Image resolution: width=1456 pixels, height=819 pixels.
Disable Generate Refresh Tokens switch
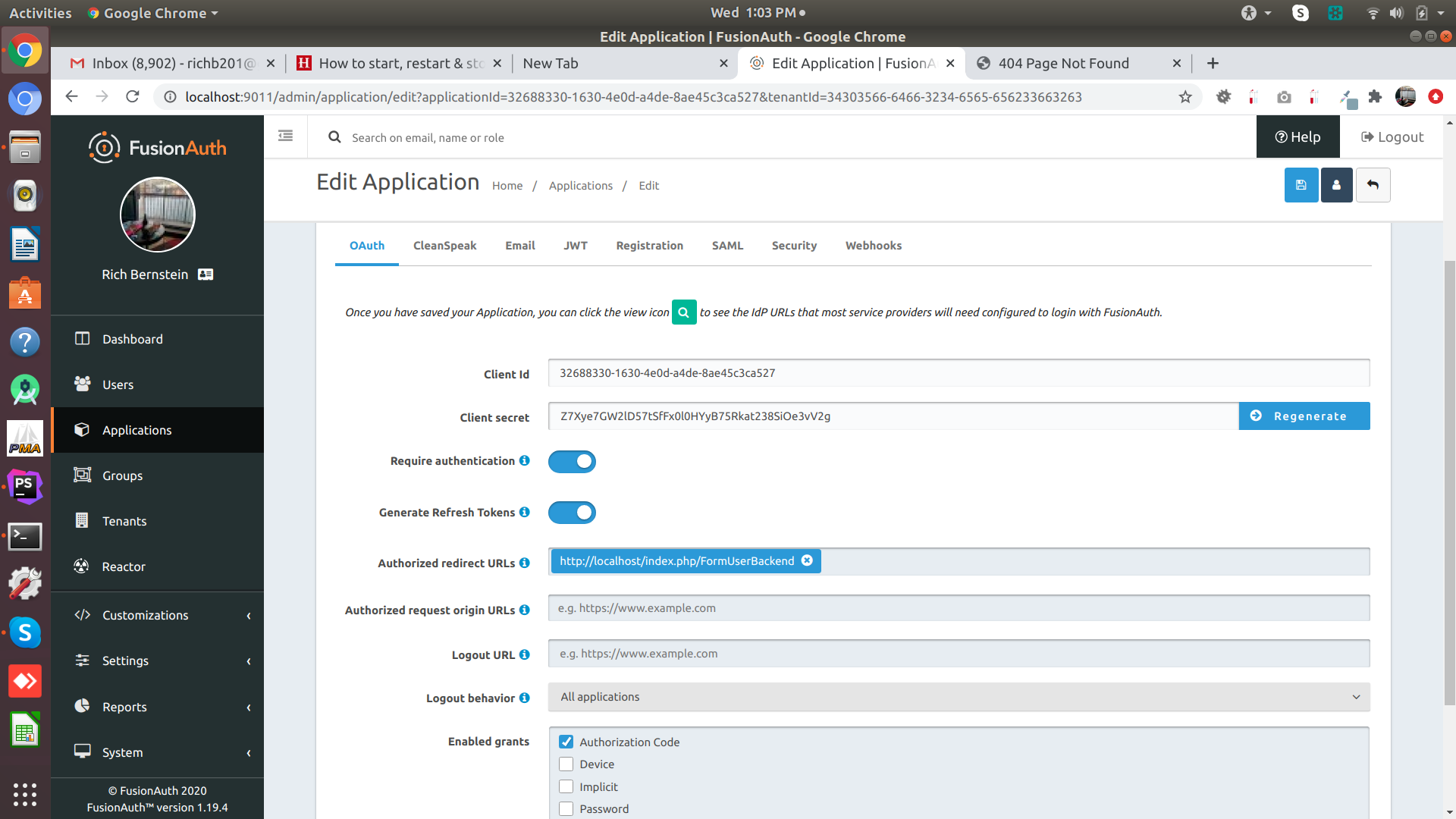[572, 513]
